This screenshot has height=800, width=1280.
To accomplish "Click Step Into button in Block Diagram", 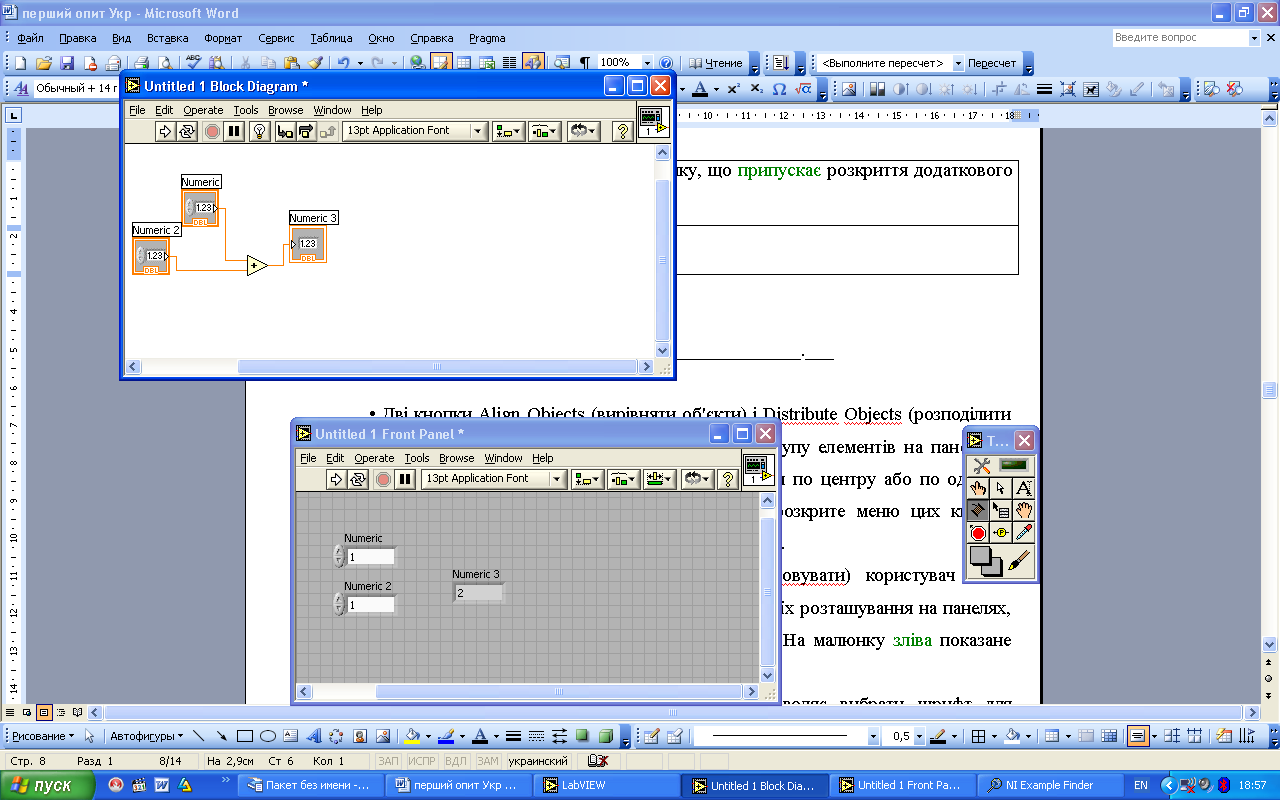I will point(285,131).
